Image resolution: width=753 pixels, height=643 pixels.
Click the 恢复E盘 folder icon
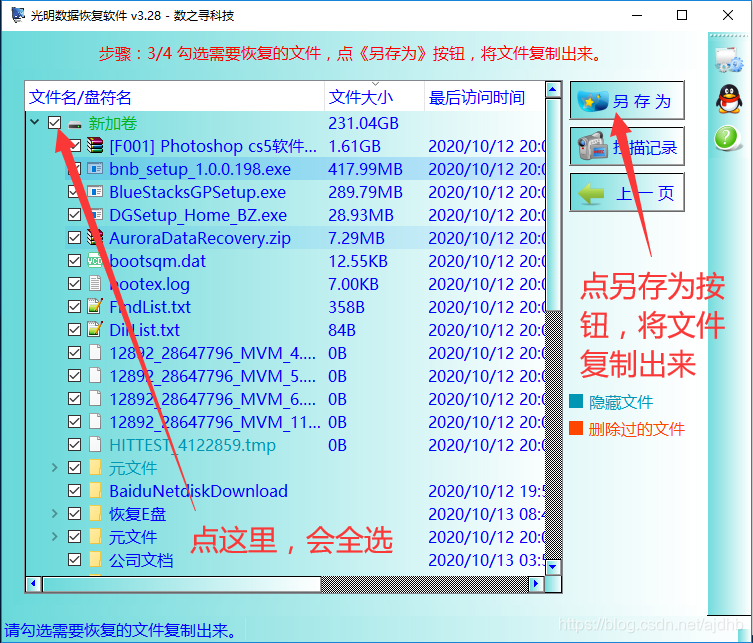95,514
